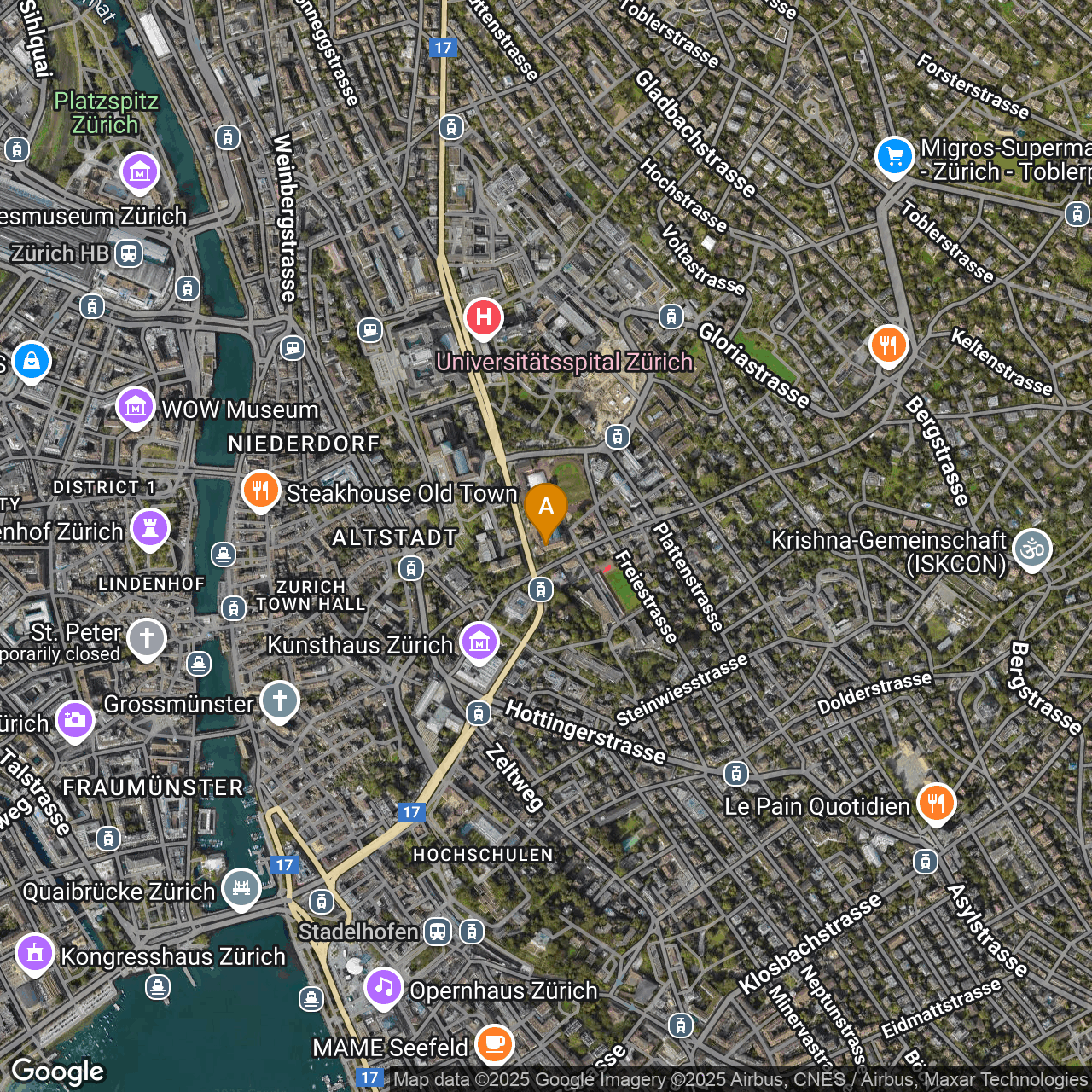Select the tram stop near Kunsthaus Zürich

point(479,713)
